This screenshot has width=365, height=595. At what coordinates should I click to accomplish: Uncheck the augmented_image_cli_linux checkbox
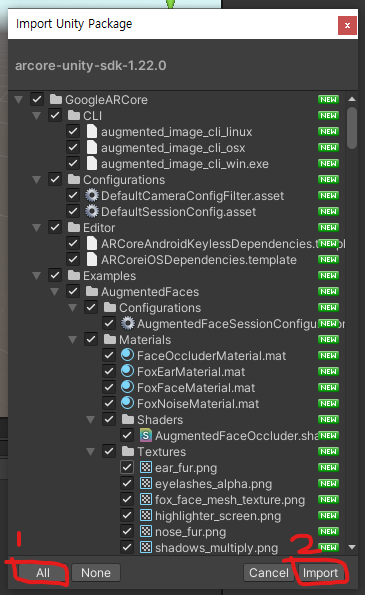point(73,131)
